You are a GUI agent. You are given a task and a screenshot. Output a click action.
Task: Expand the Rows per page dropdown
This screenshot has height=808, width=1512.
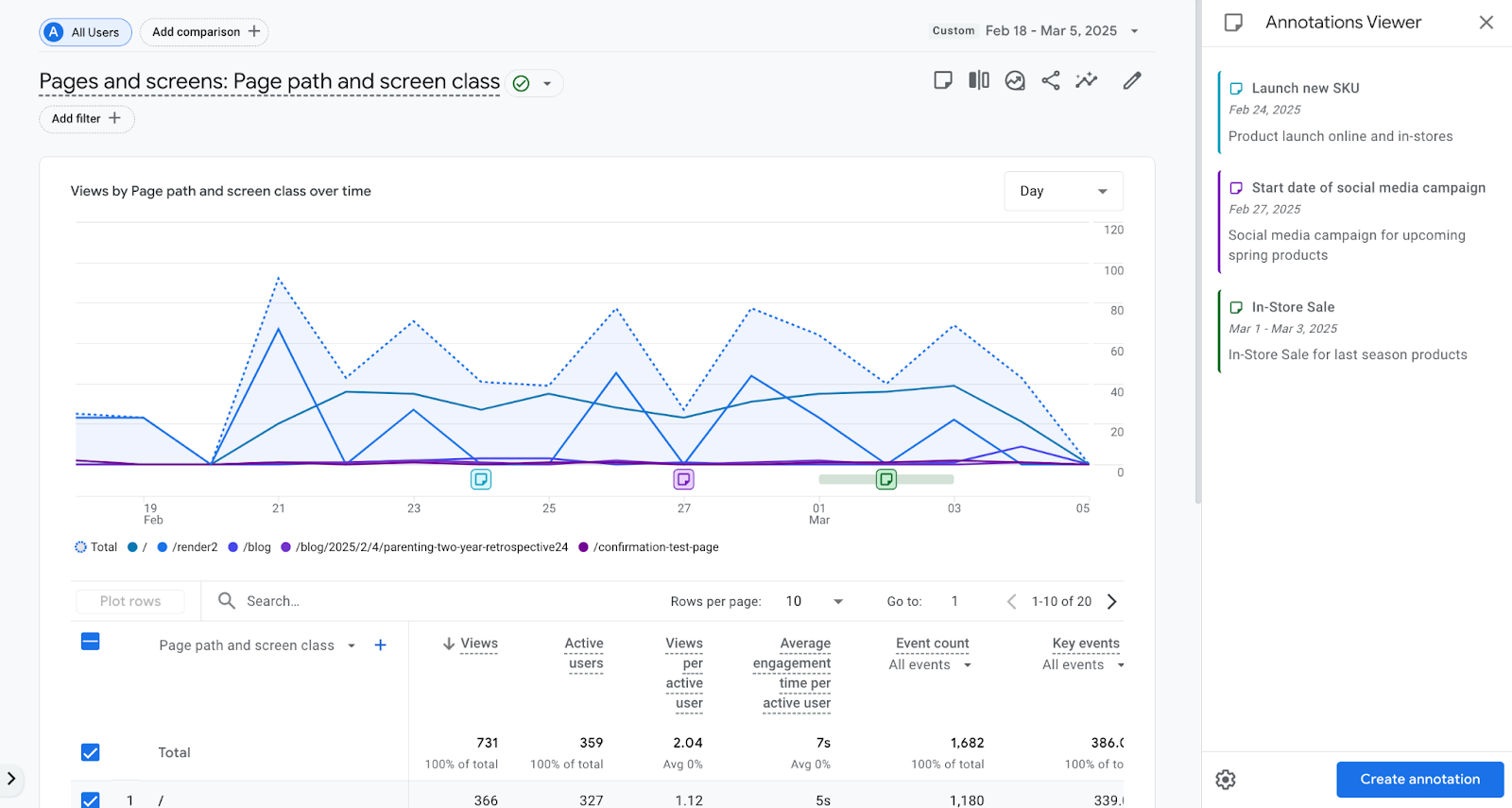814,601
